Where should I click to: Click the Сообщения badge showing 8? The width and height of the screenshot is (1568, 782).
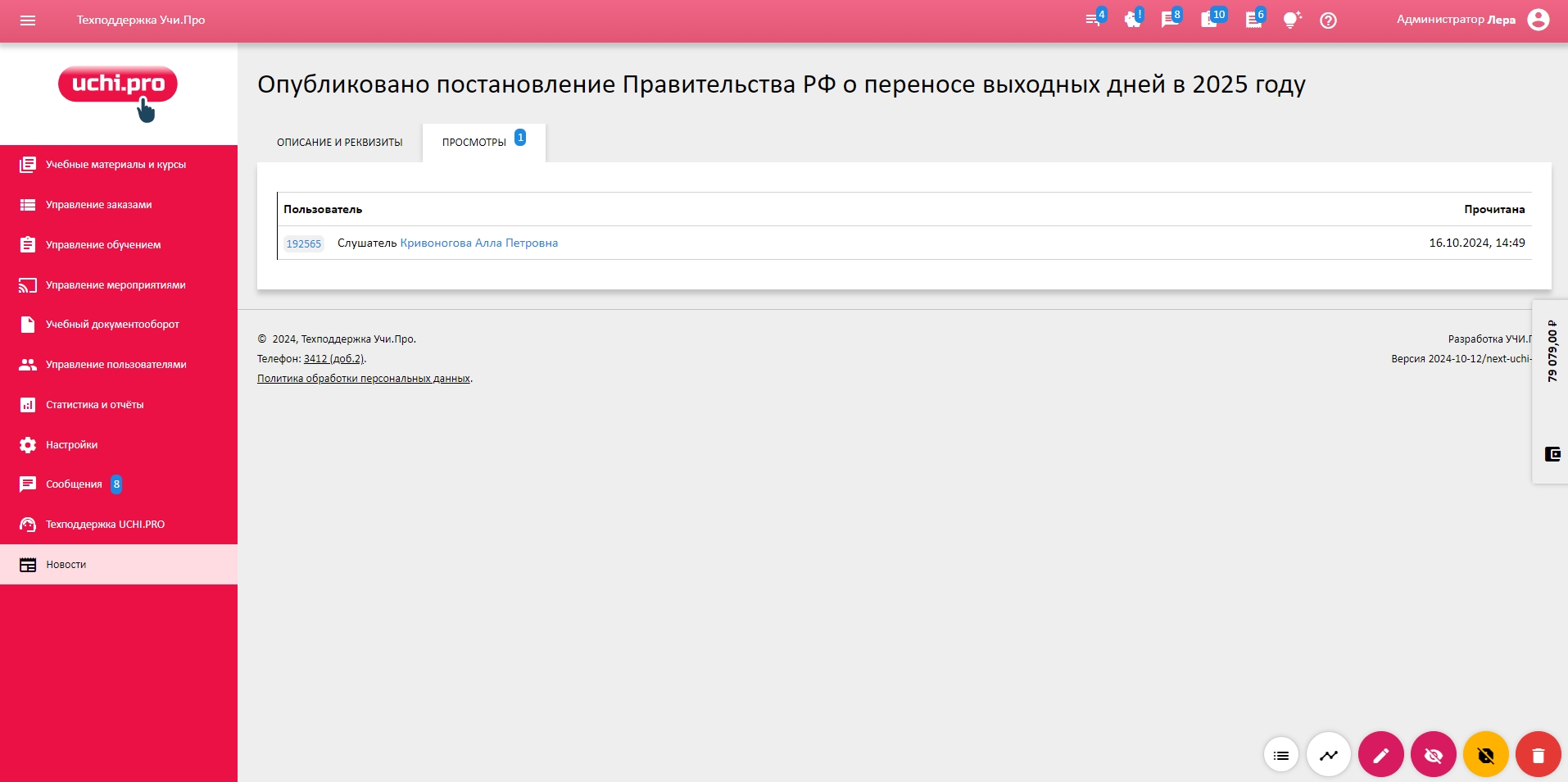tap(116, 484)
